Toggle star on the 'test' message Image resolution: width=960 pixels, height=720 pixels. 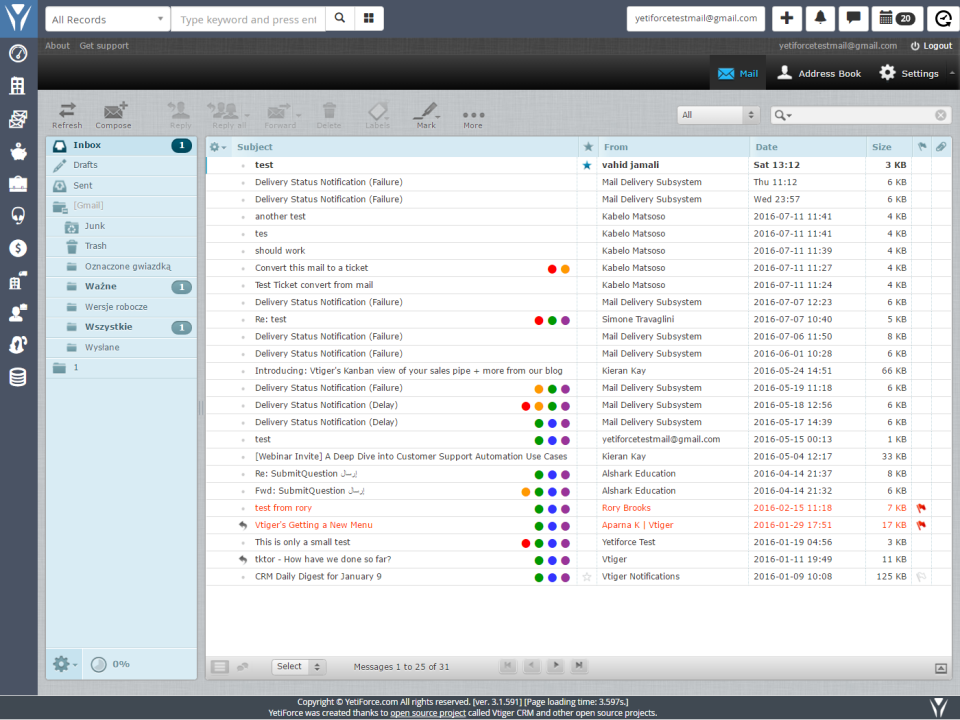pos(587,166)
